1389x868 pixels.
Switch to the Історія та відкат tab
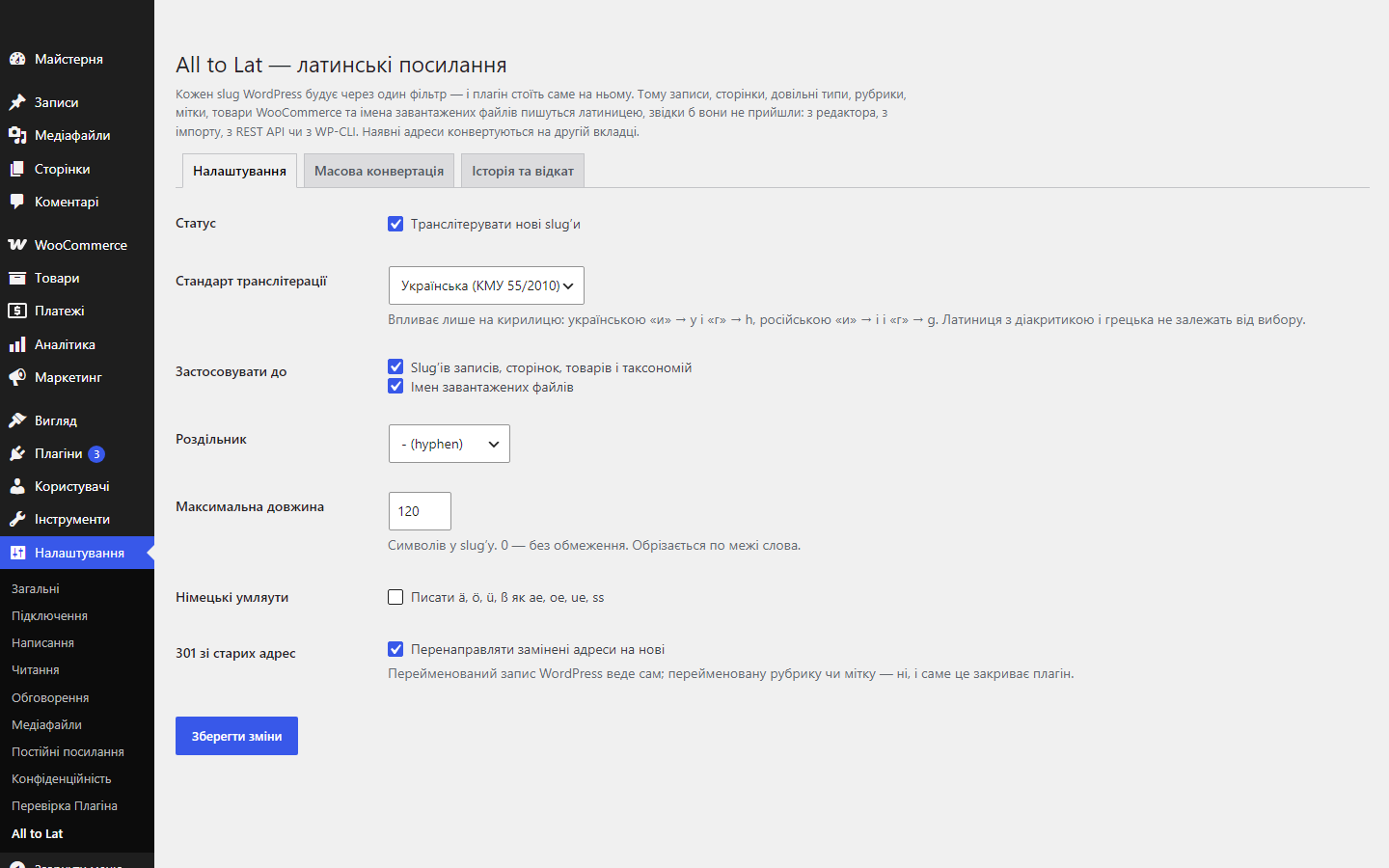[523, 171]
